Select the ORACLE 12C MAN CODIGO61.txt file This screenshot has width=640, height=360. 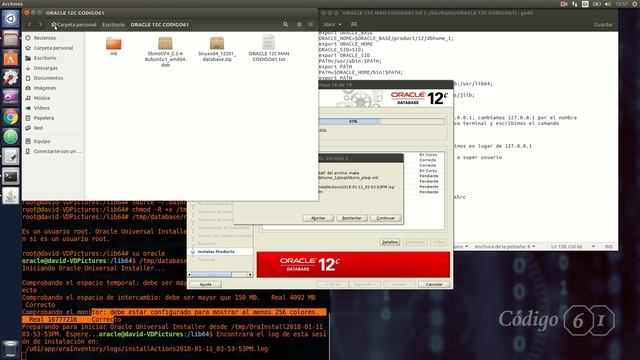[269, 48]
